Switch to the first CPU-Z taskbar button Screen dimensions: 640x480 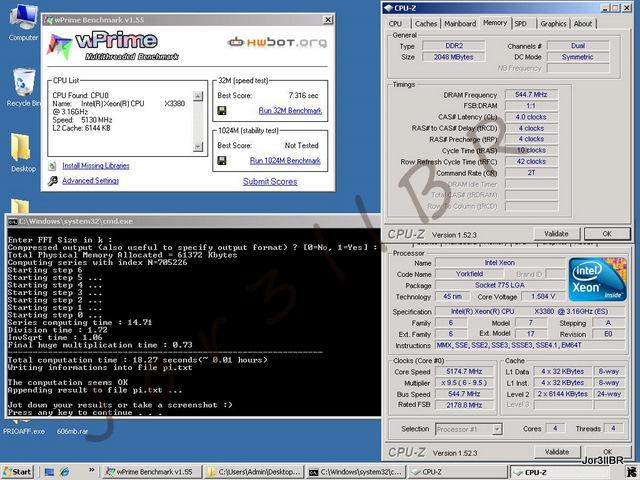458,472
